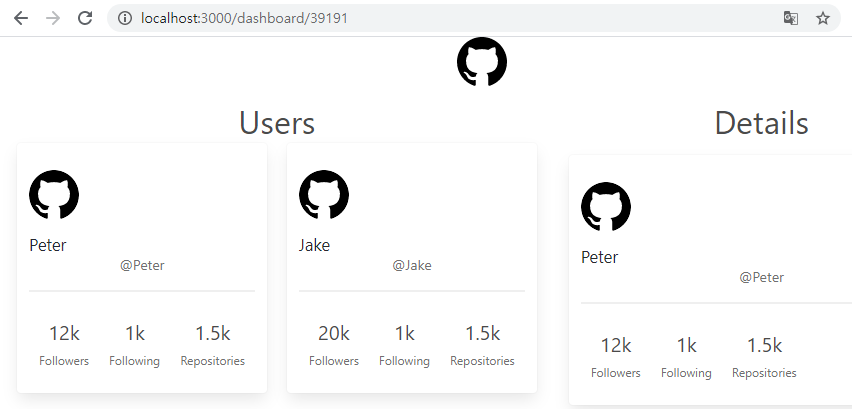Click the Repositories label on Peter's Users card

pyautogui.click(x=212, y=361)
